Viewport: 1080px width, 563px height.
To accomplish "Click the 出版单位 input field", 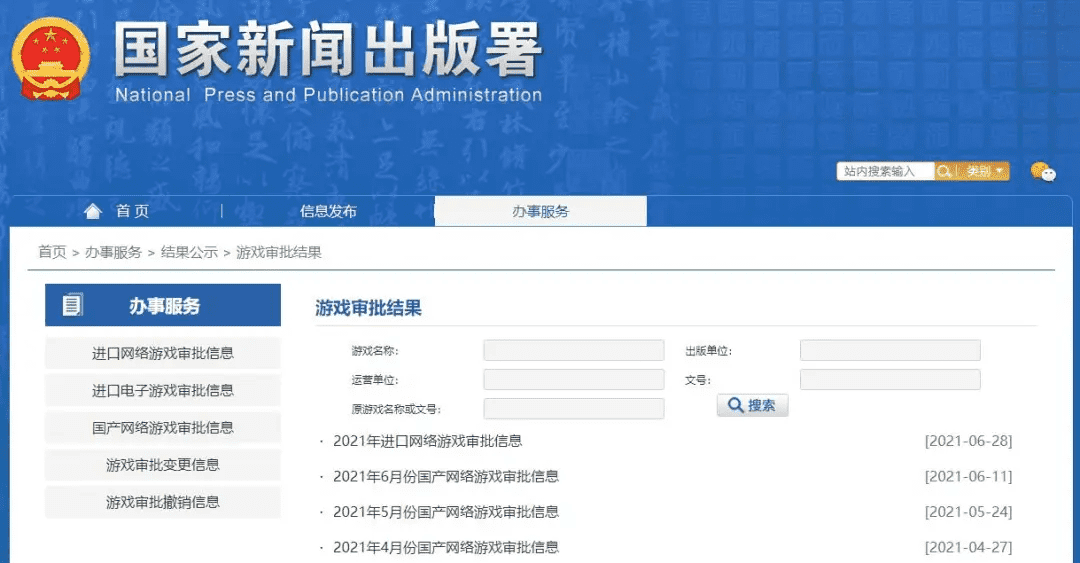I will pos(890,350).
